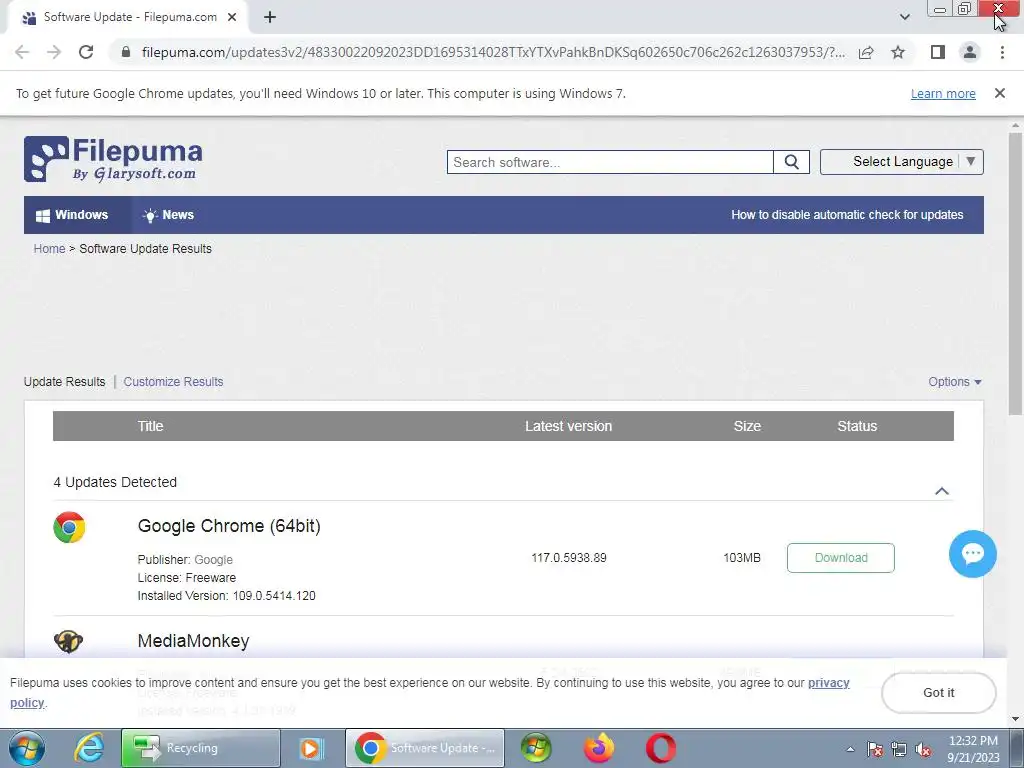This screenshot has height=768, width=1024.
Task: Click the address bar URL
Action: coord(493,52)
